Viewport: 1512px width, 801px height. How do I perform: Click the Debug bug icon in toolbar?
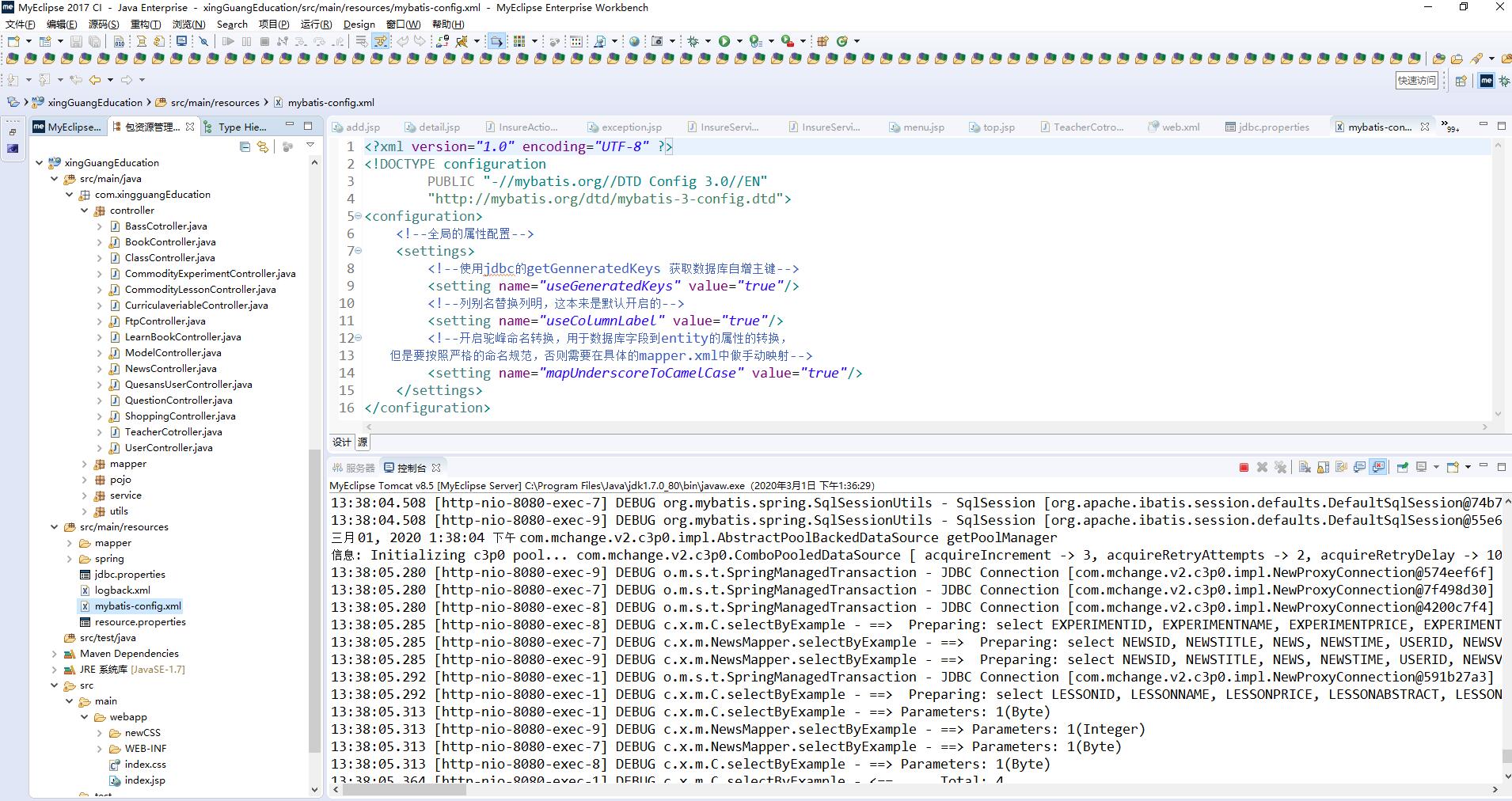[x=693, y=41]
